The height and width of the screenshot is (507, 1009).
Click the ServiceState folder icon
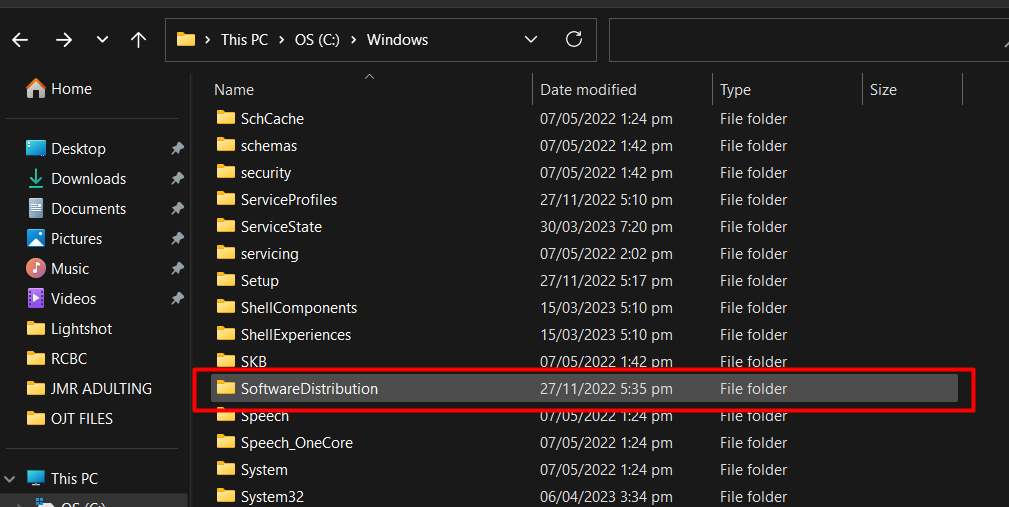point(226,226)
